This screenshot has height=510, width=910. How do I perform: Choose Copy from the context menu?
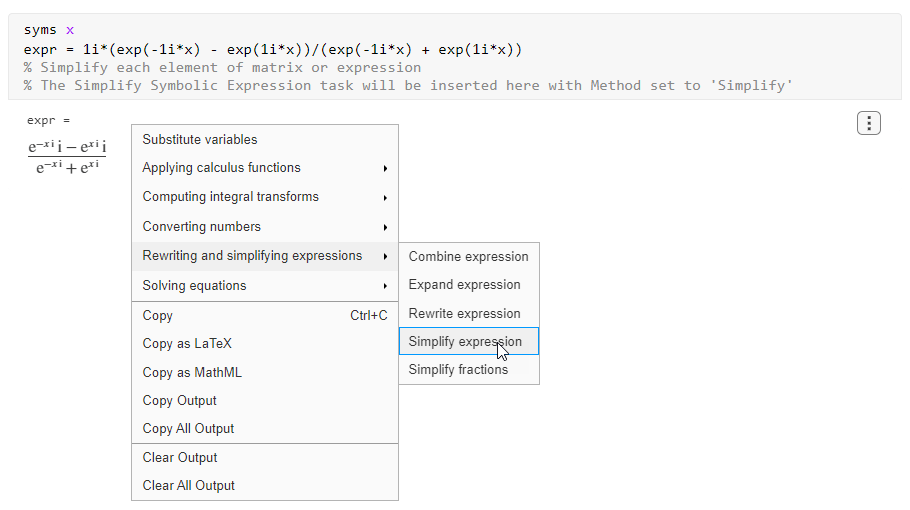[x=158, y=316]
